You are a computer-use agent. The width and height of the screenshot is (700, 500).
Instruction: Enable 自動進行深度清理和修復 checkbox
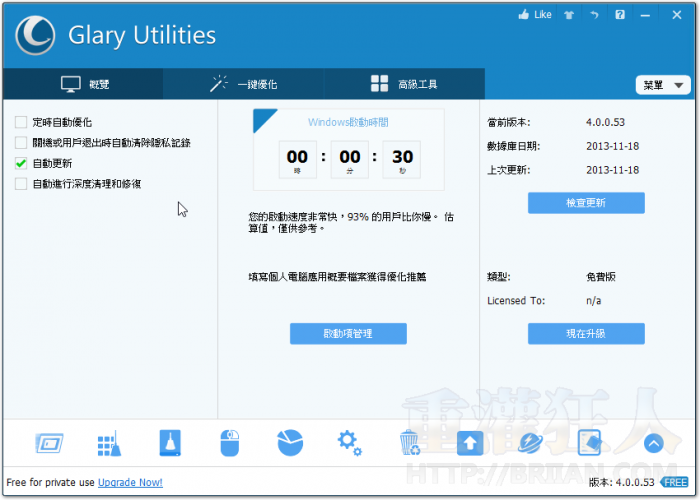[21, 183]
